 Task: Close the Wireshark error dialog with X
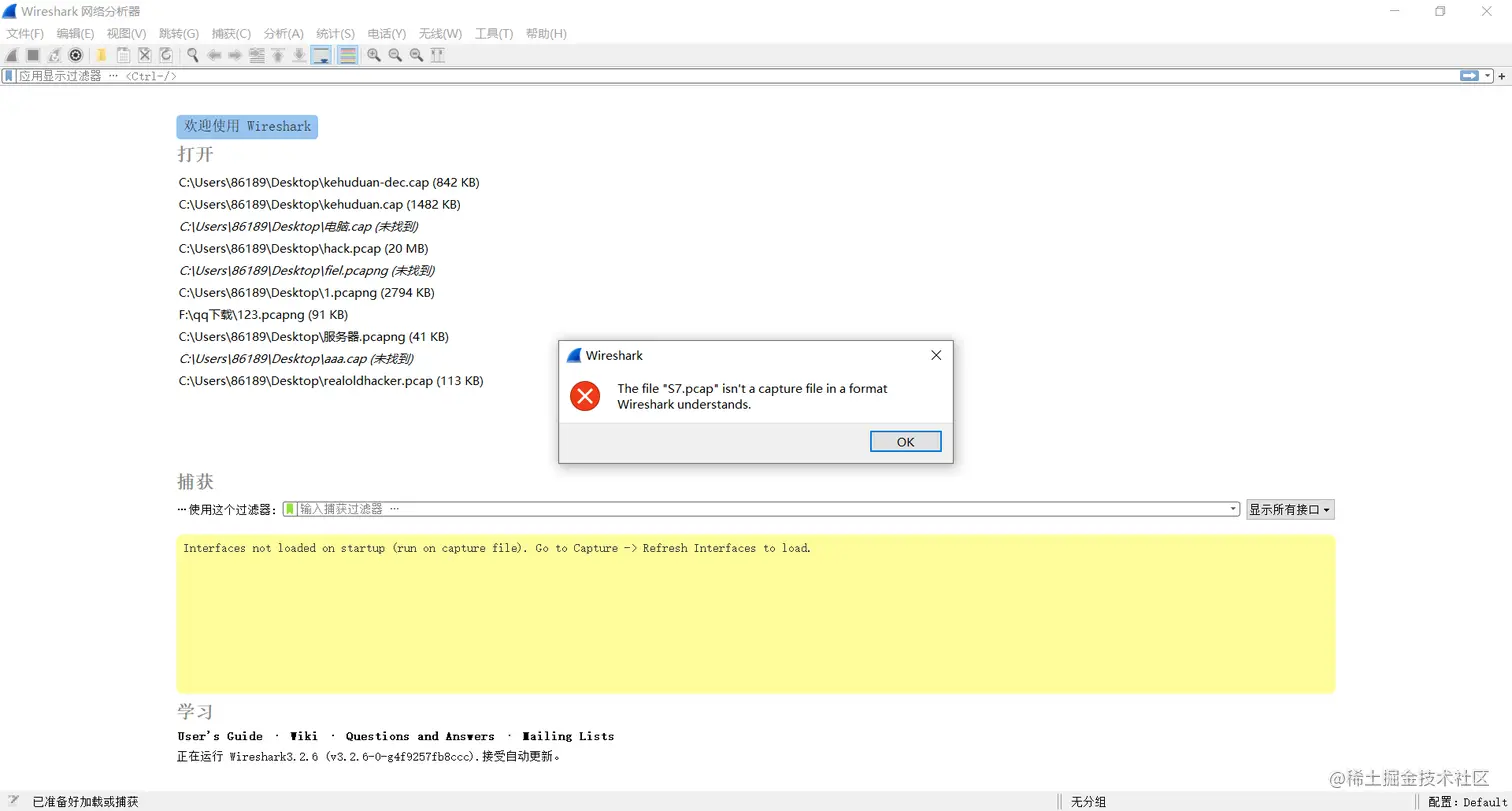point(936,355)
